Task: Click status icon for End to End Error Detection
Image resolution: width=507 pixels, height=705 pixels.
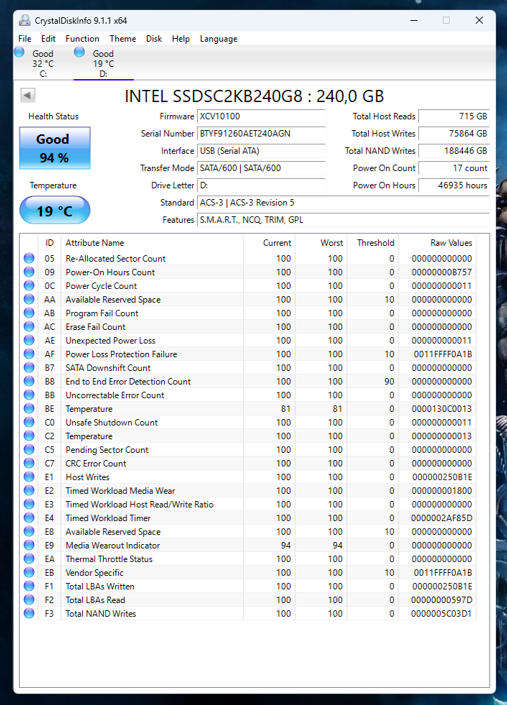Action: pyautogui.click(x=29, y=381)
